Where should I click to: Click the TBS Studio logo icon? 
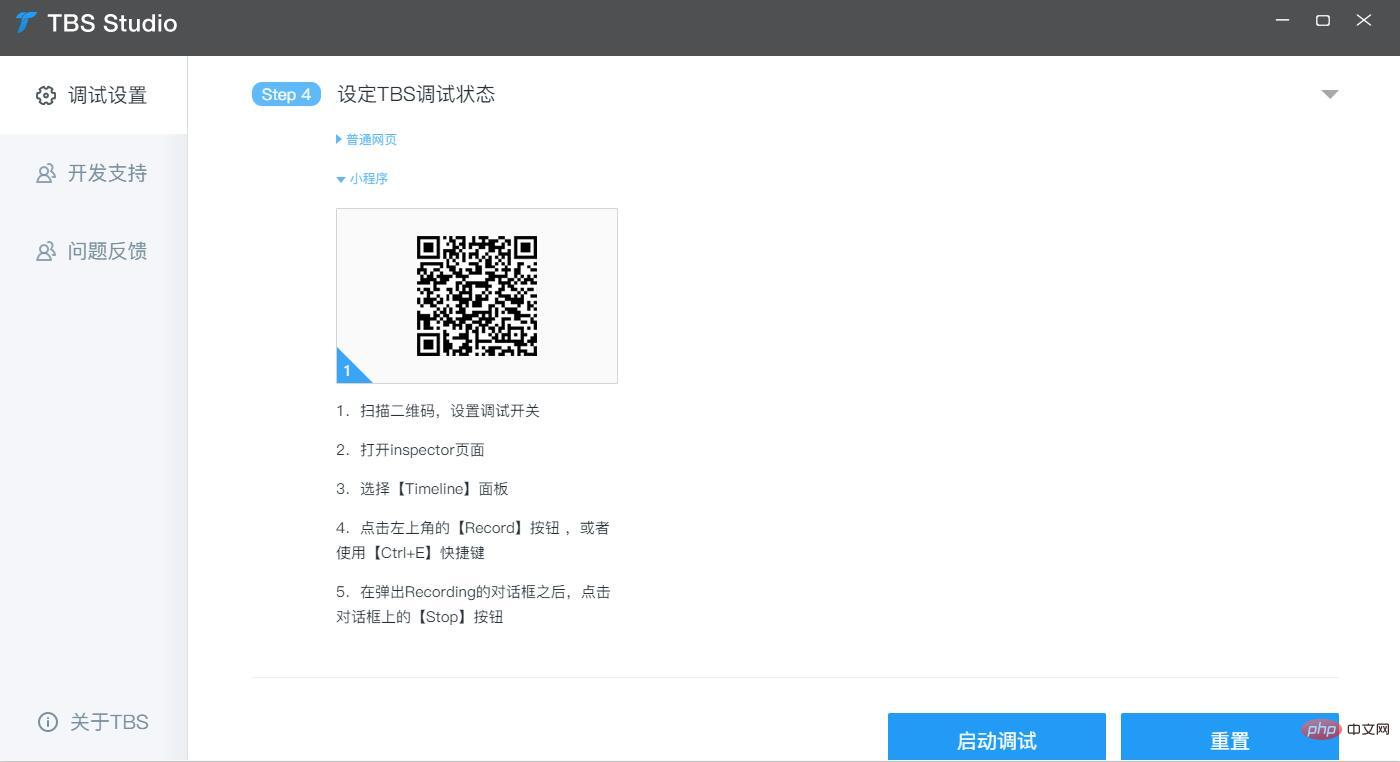(26, 22)
